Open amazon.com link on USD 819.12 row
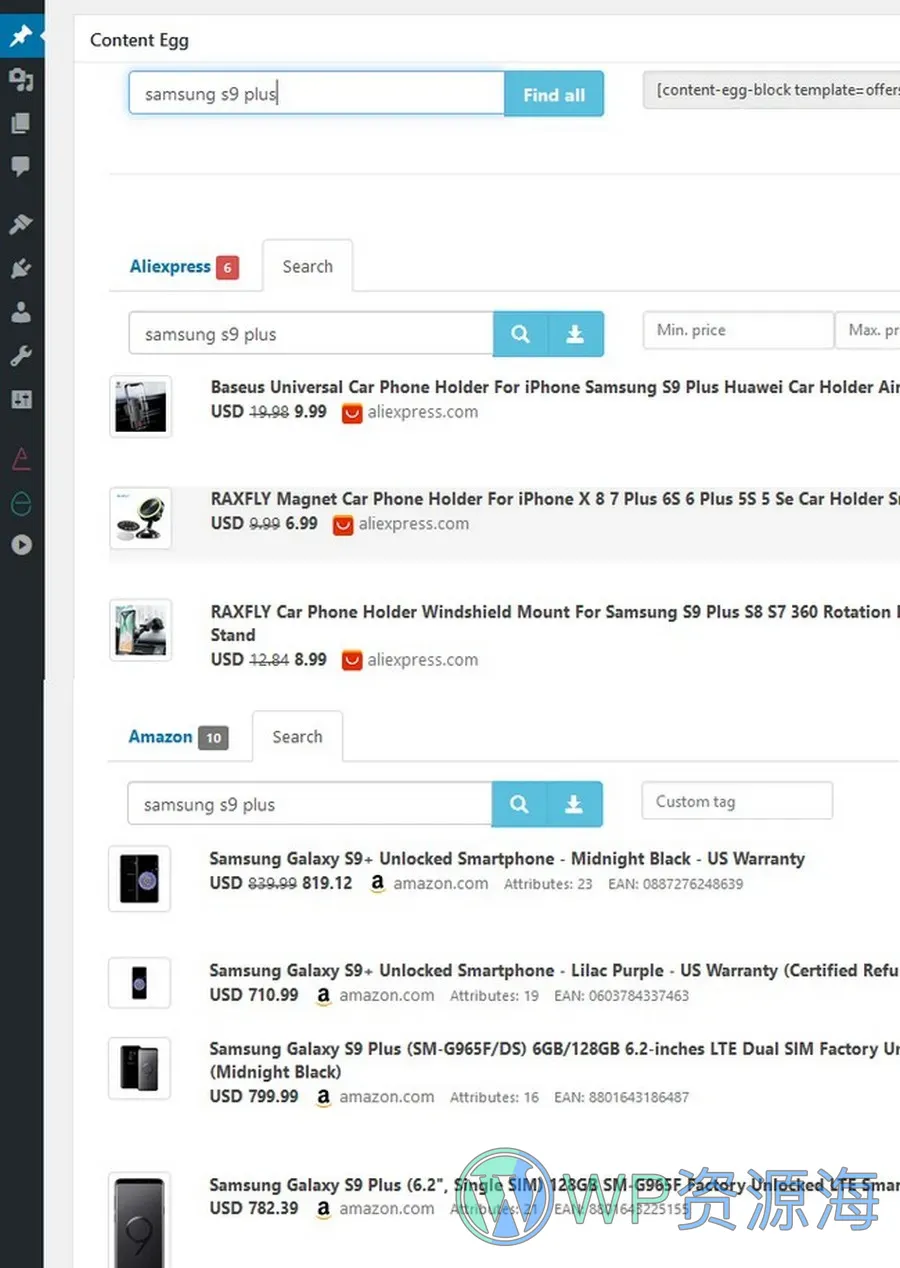The height and width of the screenshot is (1268, 900). click(x=441, y=884)
